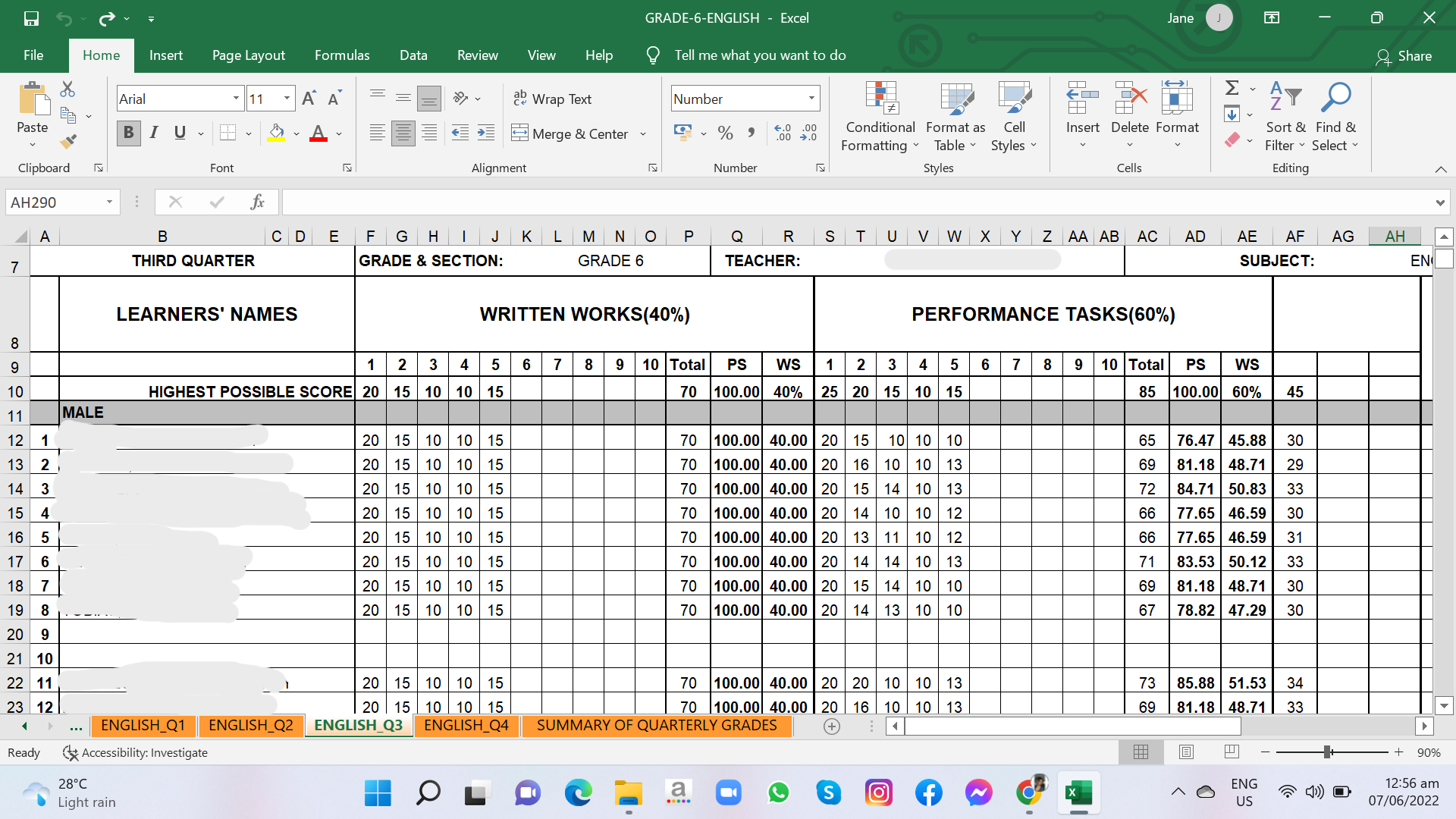
Task: Click the Format Painter brush icon
Action: pos(68,141)
